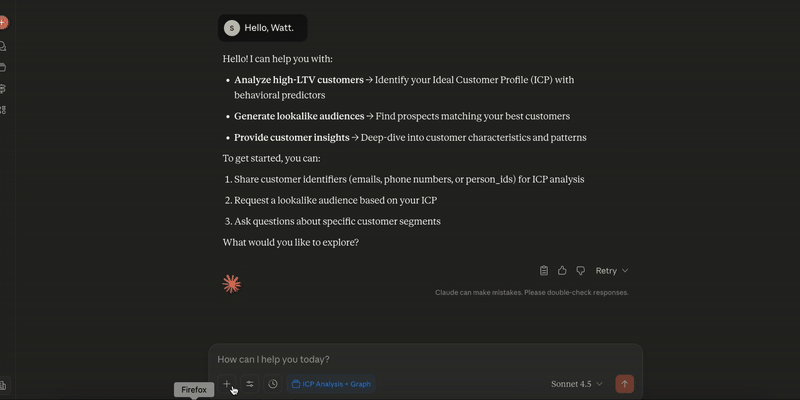Click the ICP Analysis + Graph project chip
Image resolution: width=800 pixels, height=400 pixels.
(x=331, y=384)
